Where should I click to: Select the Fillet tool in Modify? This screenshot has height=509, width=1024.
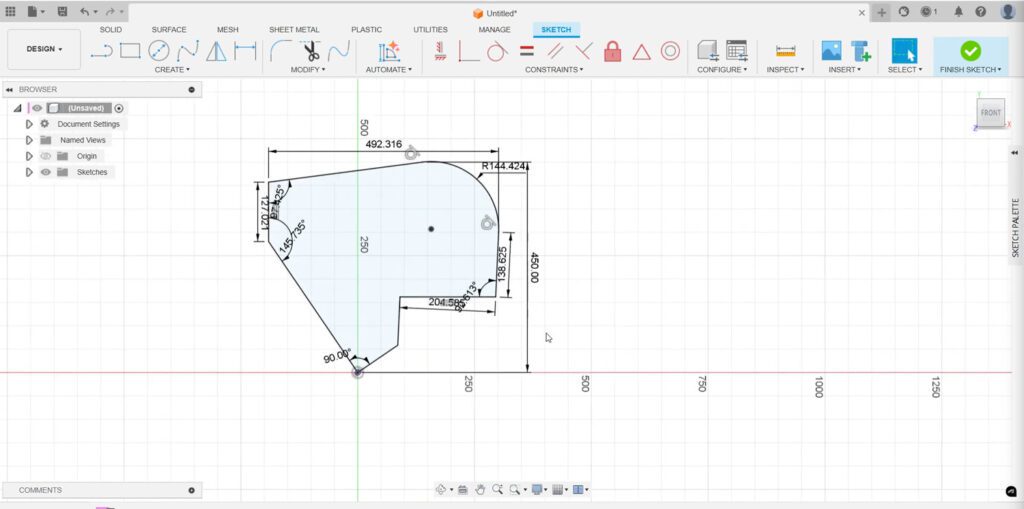click(281, 51)
